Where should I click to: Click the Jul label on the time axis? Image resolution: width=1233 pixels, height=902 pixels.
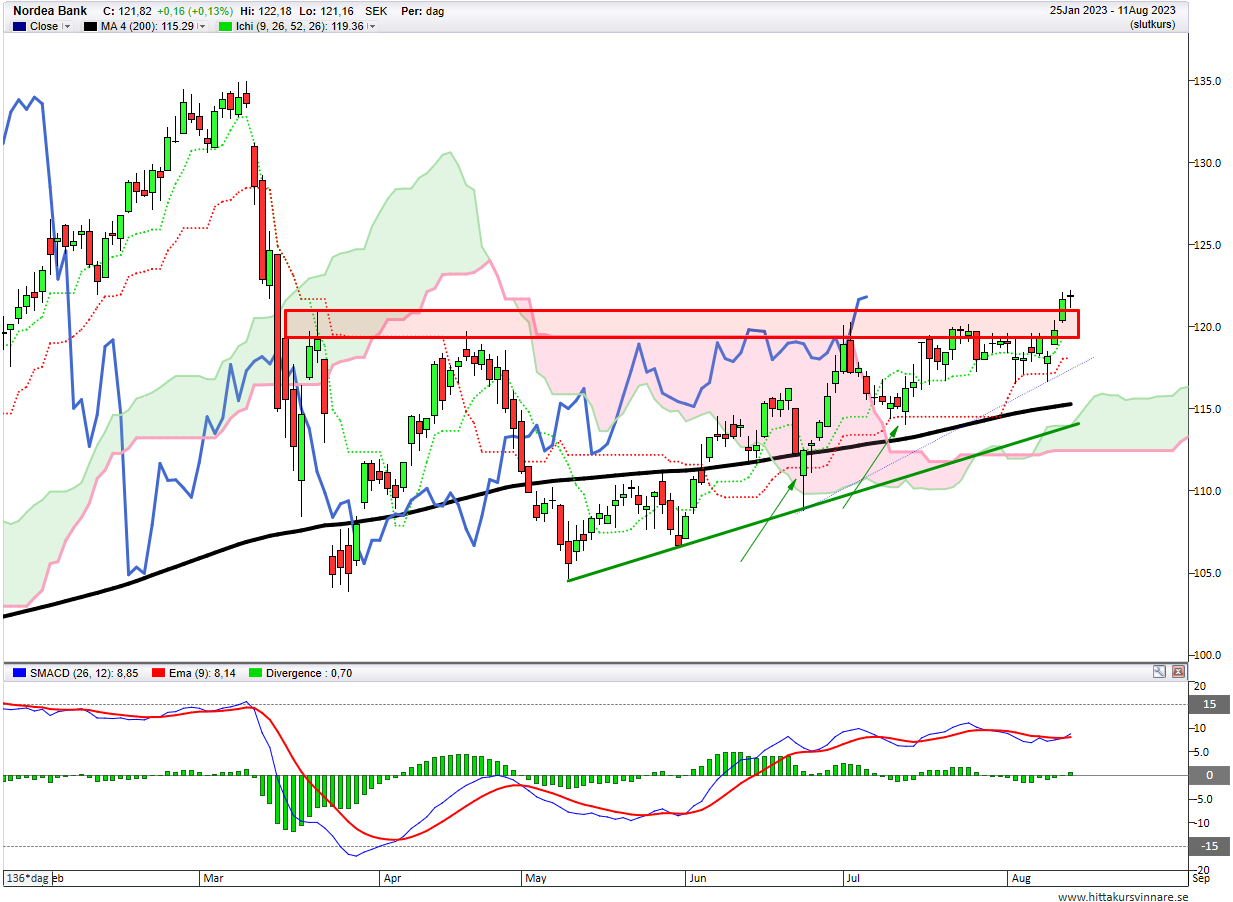[853, 878]
